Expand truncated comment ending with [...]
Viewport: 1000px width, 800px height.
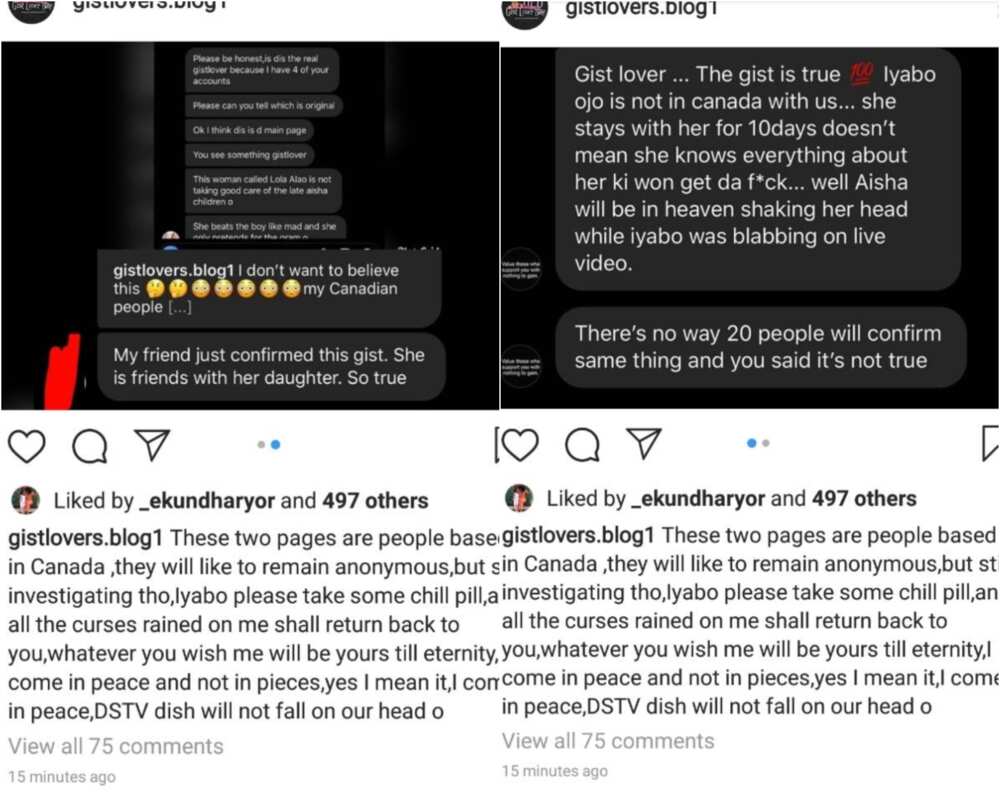point(180,307)
